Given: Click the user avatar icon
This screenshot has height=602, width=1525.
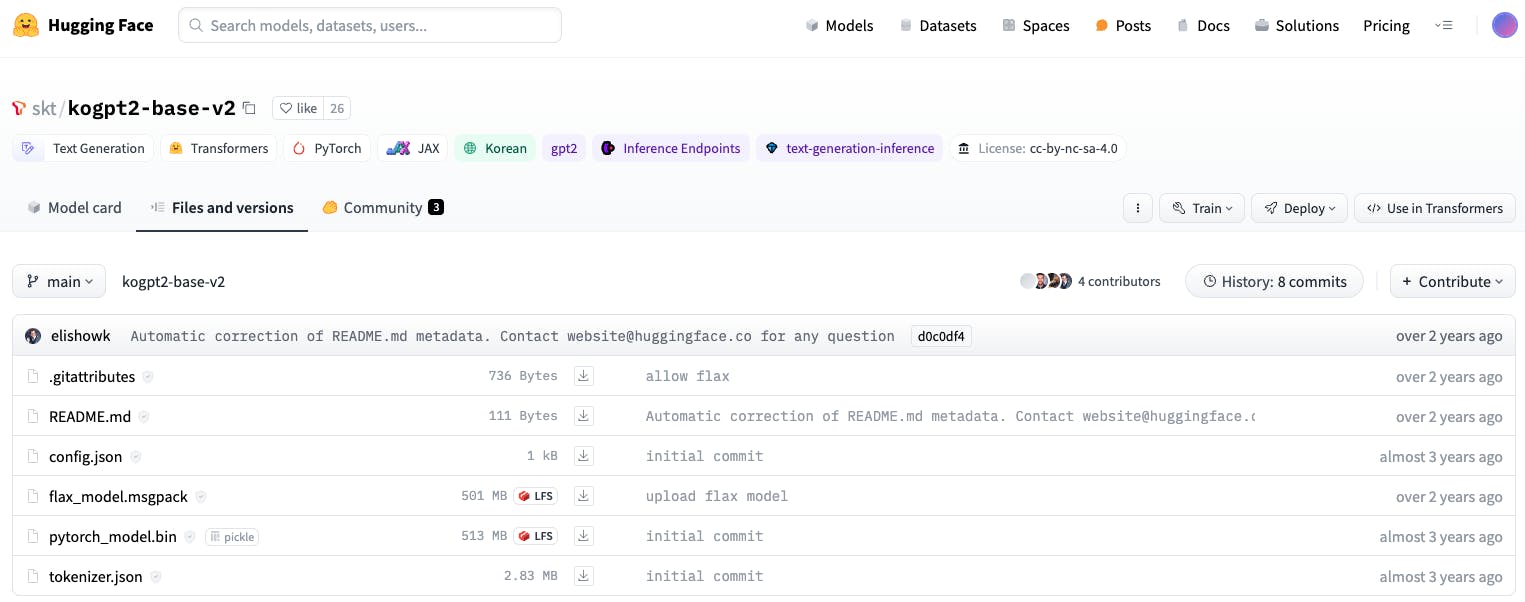Looking at the screenshot, I should click(1504, 25).
